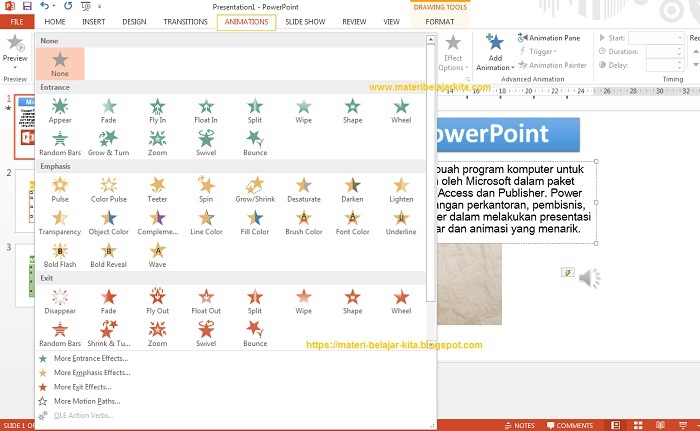The width and height of the screenshot is (700, 431).
Task: Apply Fill Color emphasis animation
Action: click(x=255, y=223)
